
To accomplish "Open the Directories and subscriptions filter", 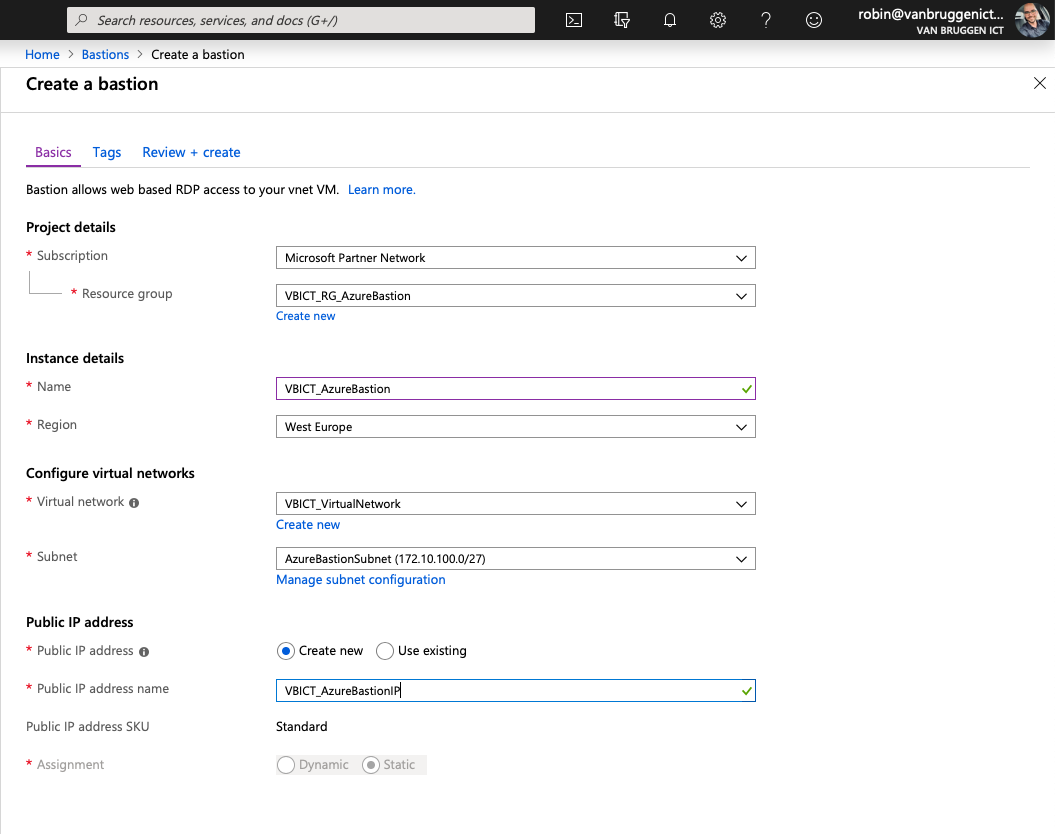I will (621, 20).
